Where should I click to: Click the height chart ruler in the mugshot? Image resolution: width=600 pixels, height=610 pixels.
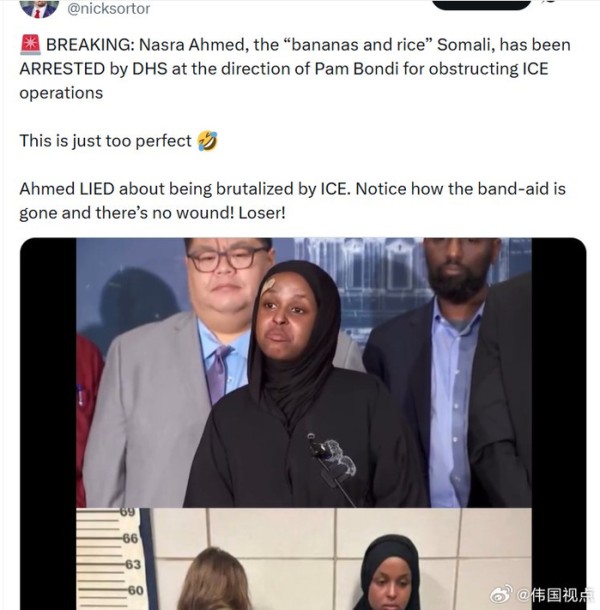(110, 559)
